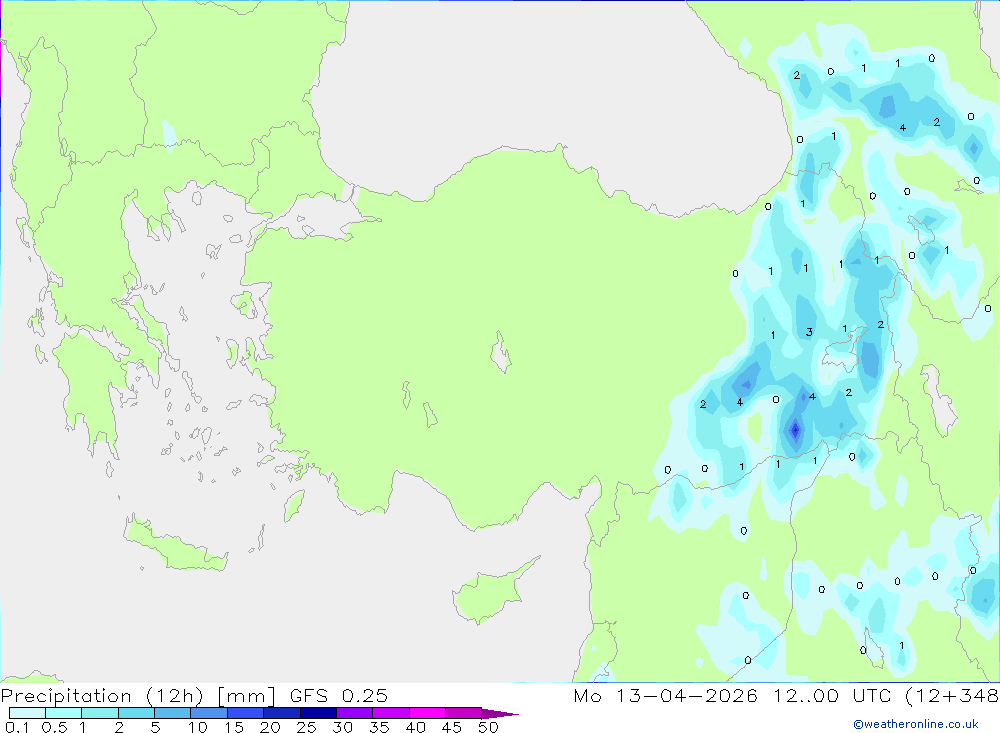This screenshot has width=1000, height=733.
Task: Click the 0.5–1 mm legend color swatch
Action: pos(64,713)
